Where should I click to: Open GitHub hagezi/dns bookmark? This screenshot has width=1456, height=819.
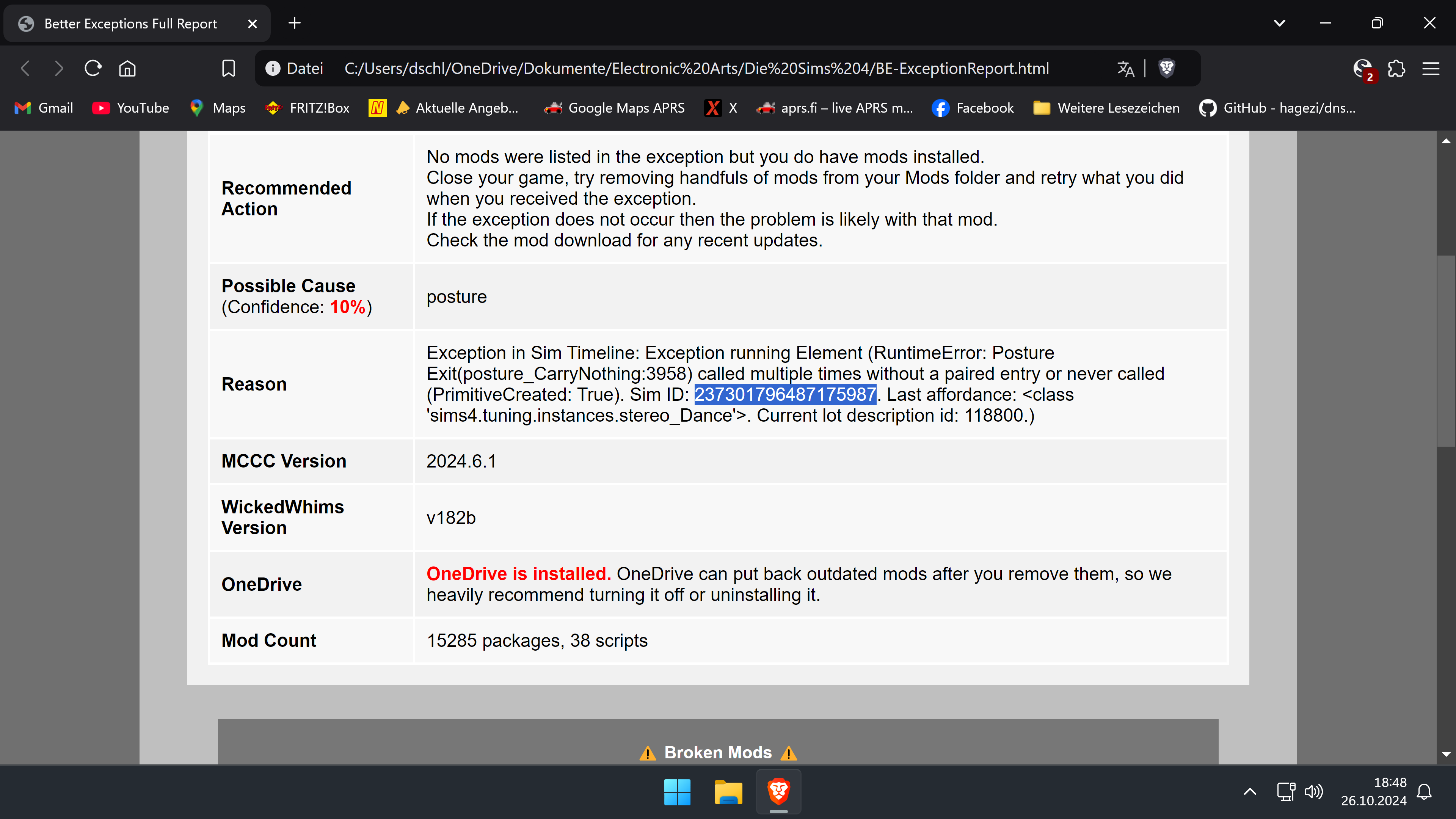[1277, 108]
